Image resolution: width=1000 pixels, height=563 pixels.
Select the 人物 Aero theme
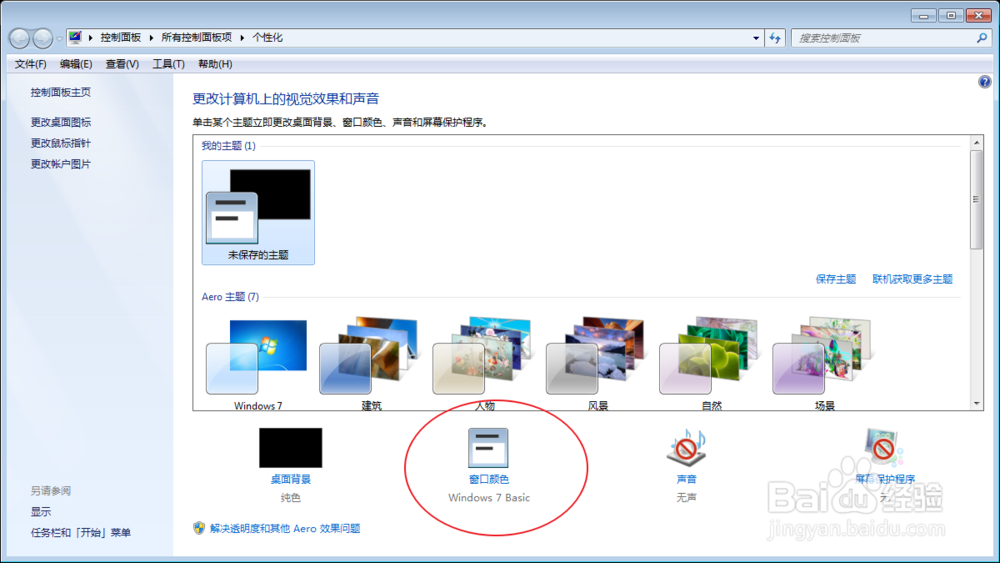(x=484, y=363)
